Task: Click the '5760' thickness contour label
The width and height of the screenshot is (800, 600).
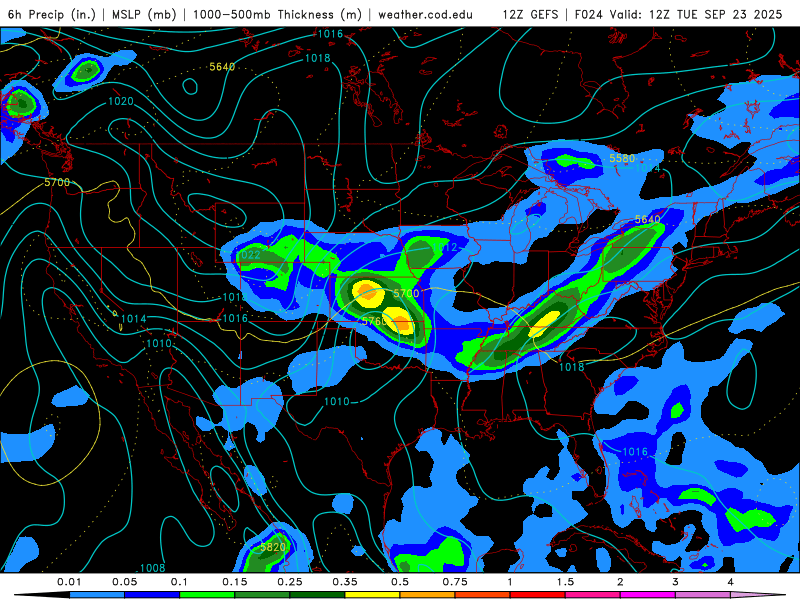Action: tap(375, 321)
